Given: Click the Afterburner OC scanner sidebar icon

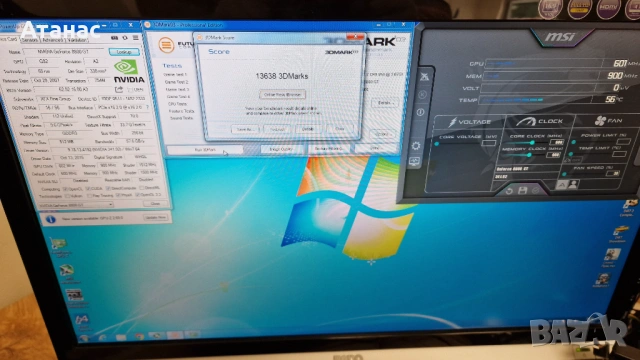Looking at the screenshot, I should pyautogui.click(x=424, y=77).
